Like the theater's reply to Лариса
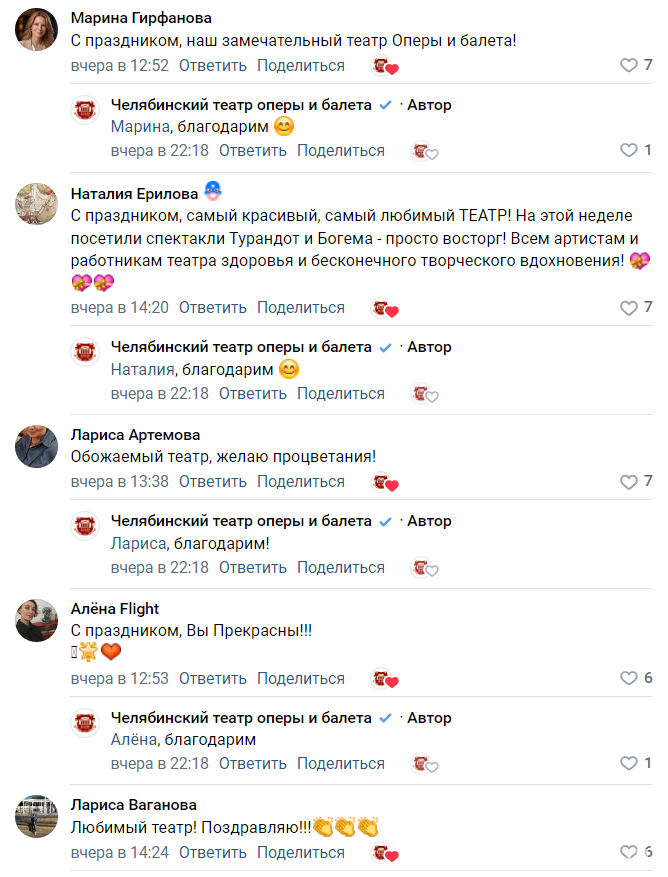Viewport: 668px width, 877px height. 629,568
